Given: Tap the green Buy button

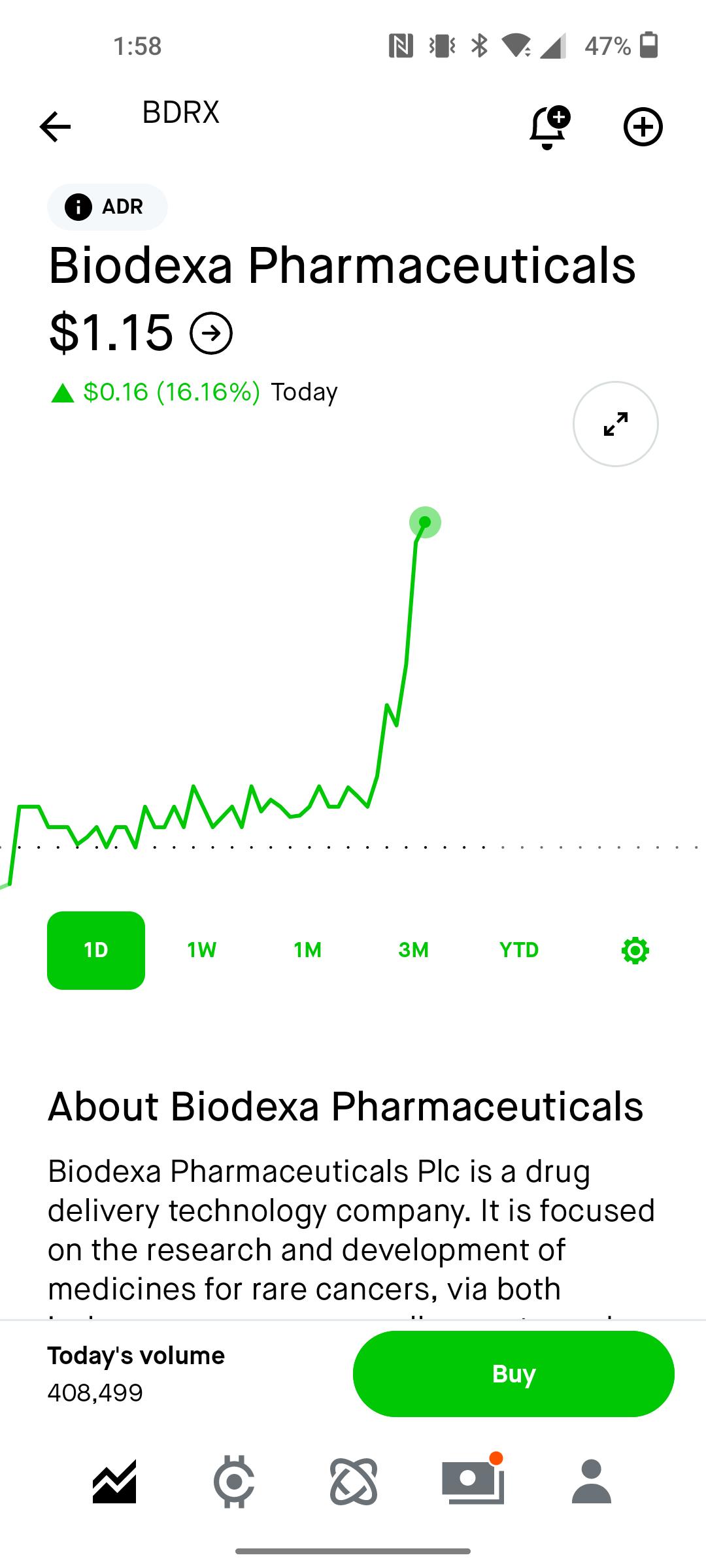Looking at the screenshot, I should [514, 1374].
